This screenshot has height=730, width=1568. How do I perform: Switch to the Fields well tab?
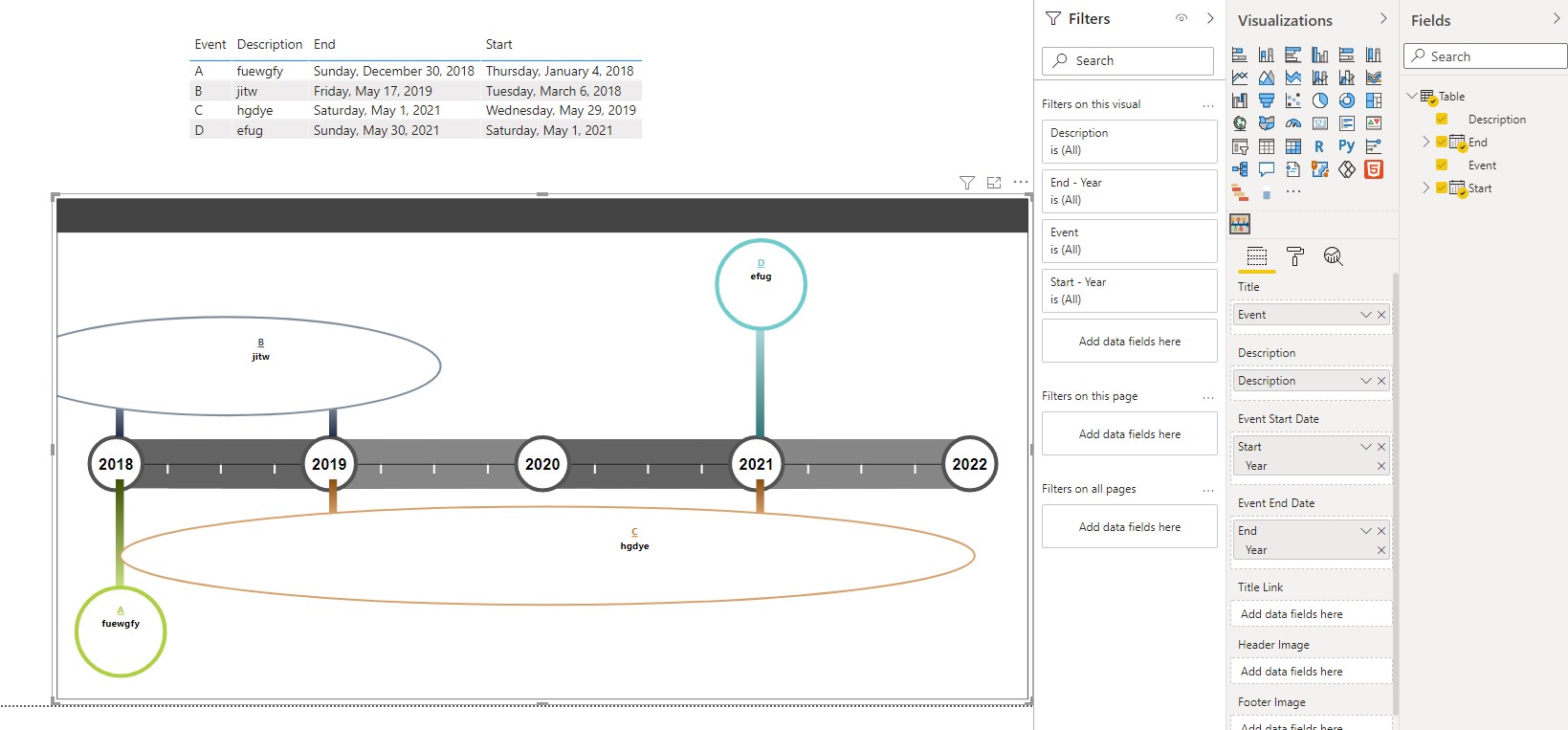pyautogui.click(x=1257, y=256)
